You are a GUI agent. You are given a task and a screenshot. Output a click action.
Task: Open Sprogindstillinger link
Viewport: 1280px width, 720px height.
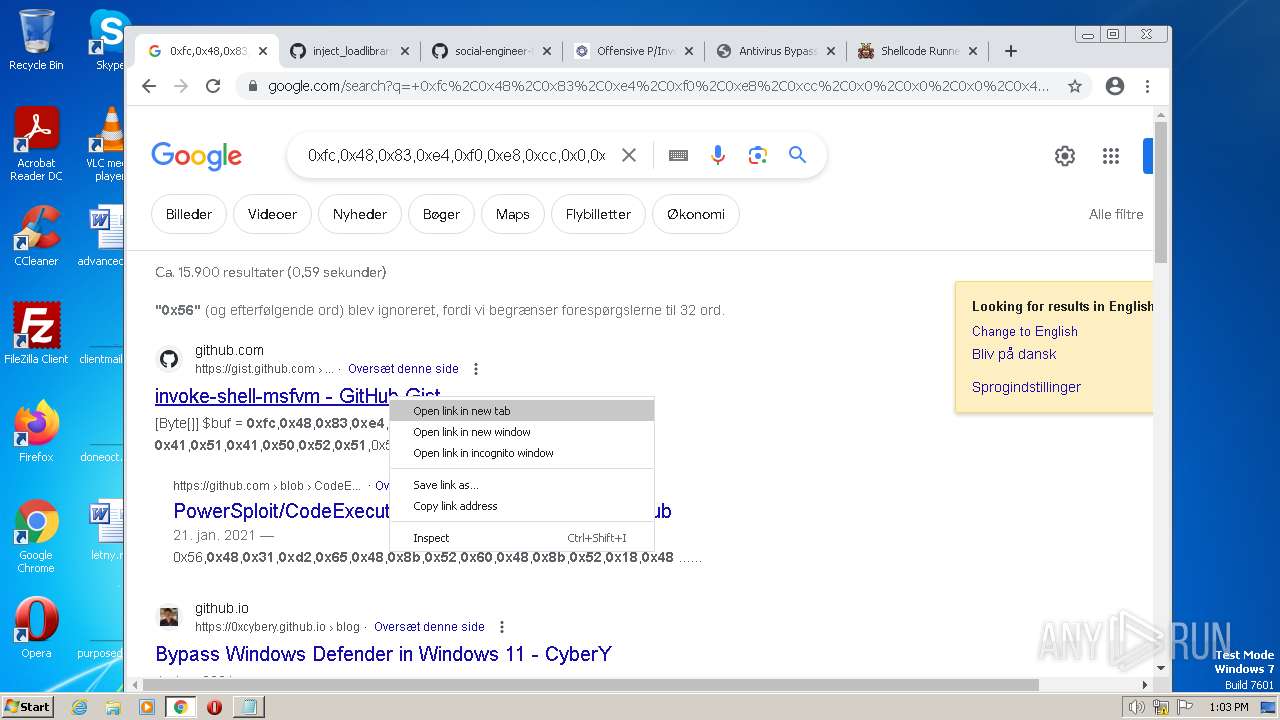1026,387
